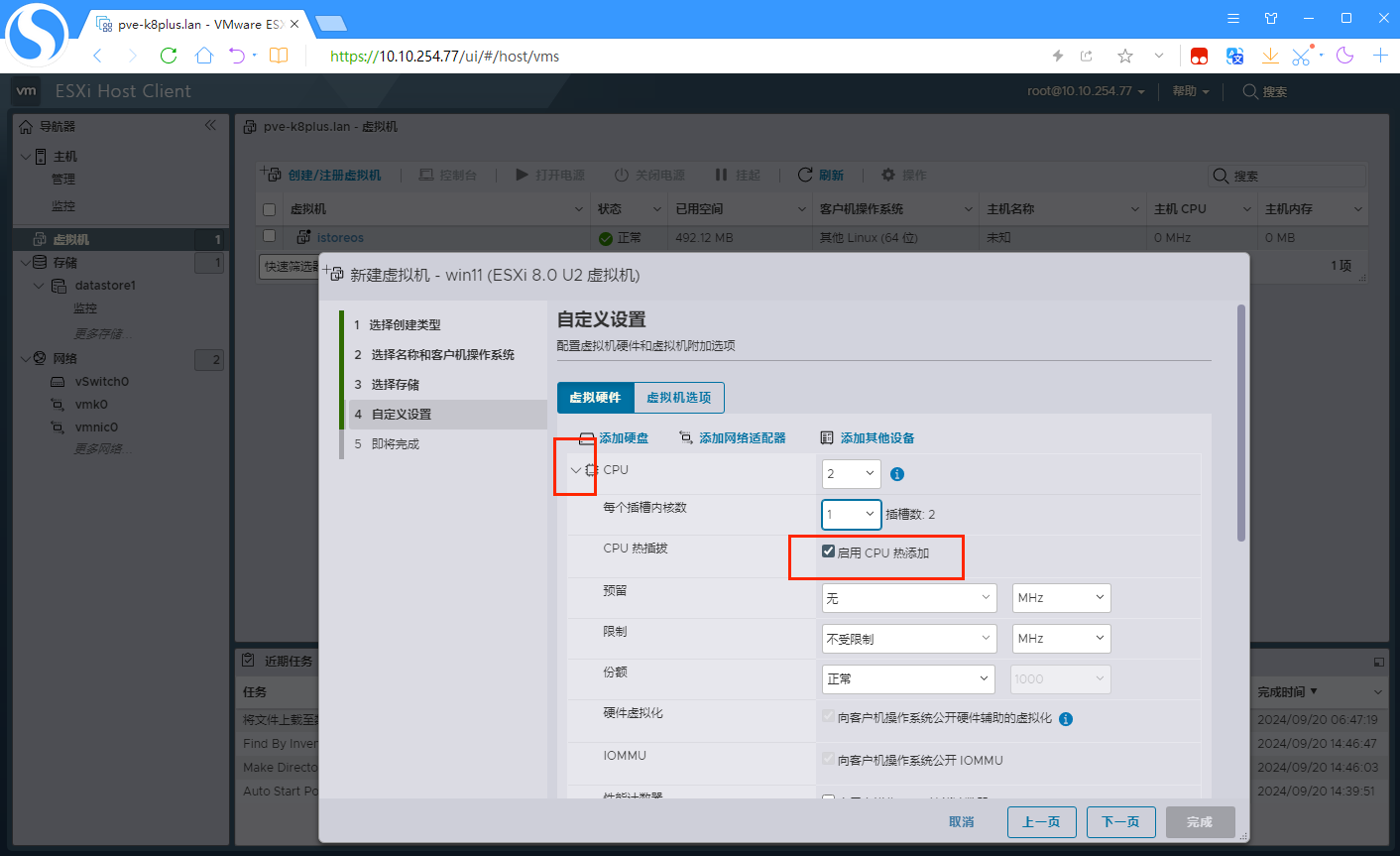
Task: Select vSwitch0 in navigator tree
Action: click(x=101, y=382)
